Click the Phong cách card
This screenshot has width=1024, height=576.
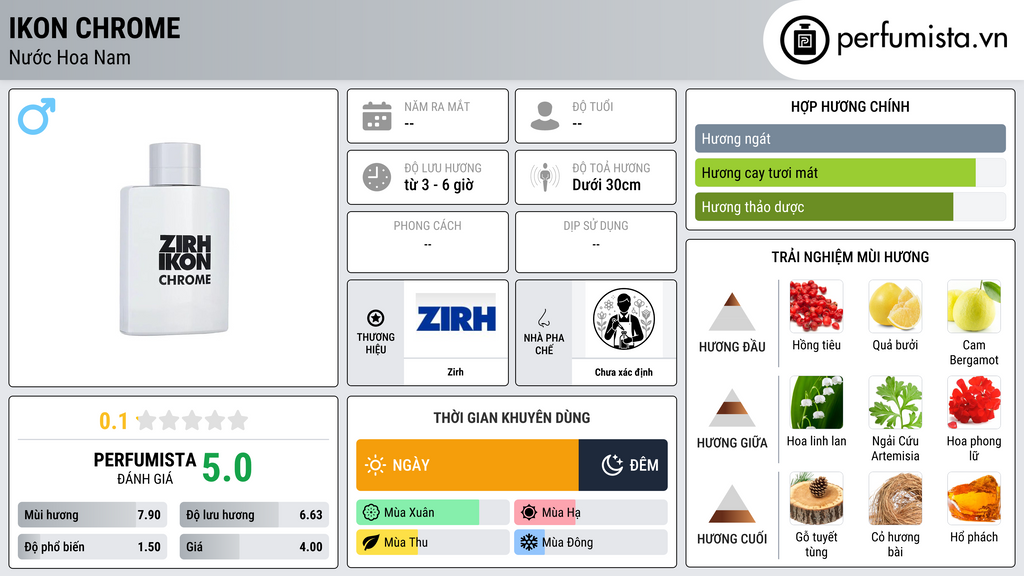(428, 242)
